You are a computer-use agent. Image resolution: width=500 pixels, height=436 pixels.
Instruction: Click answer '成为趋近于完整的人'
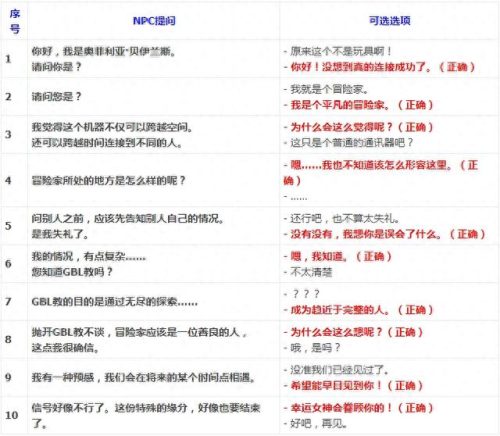pyautogui.click(x=337, y=310)
